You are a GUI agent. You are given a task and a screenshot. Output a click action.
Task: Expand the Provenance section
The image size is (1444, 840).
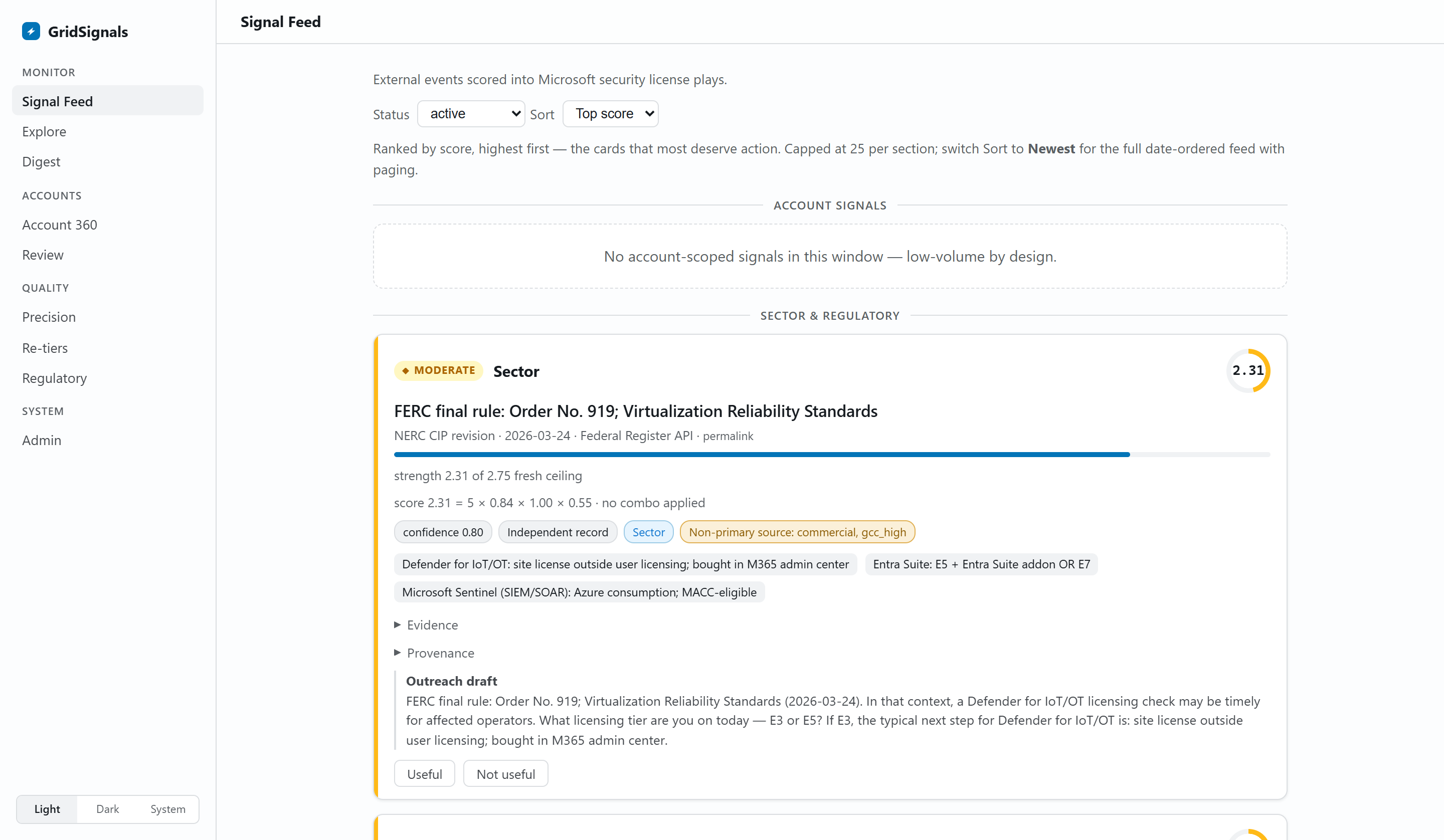[x=434, y=653]
